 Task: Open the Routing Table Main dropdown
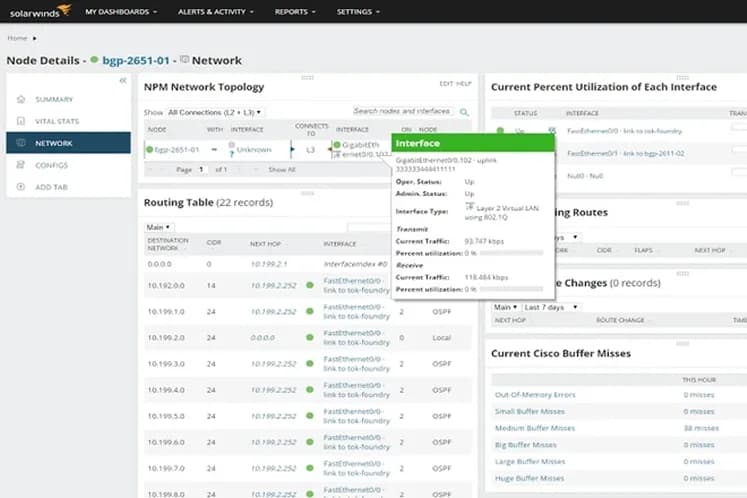tap(159, 227)
